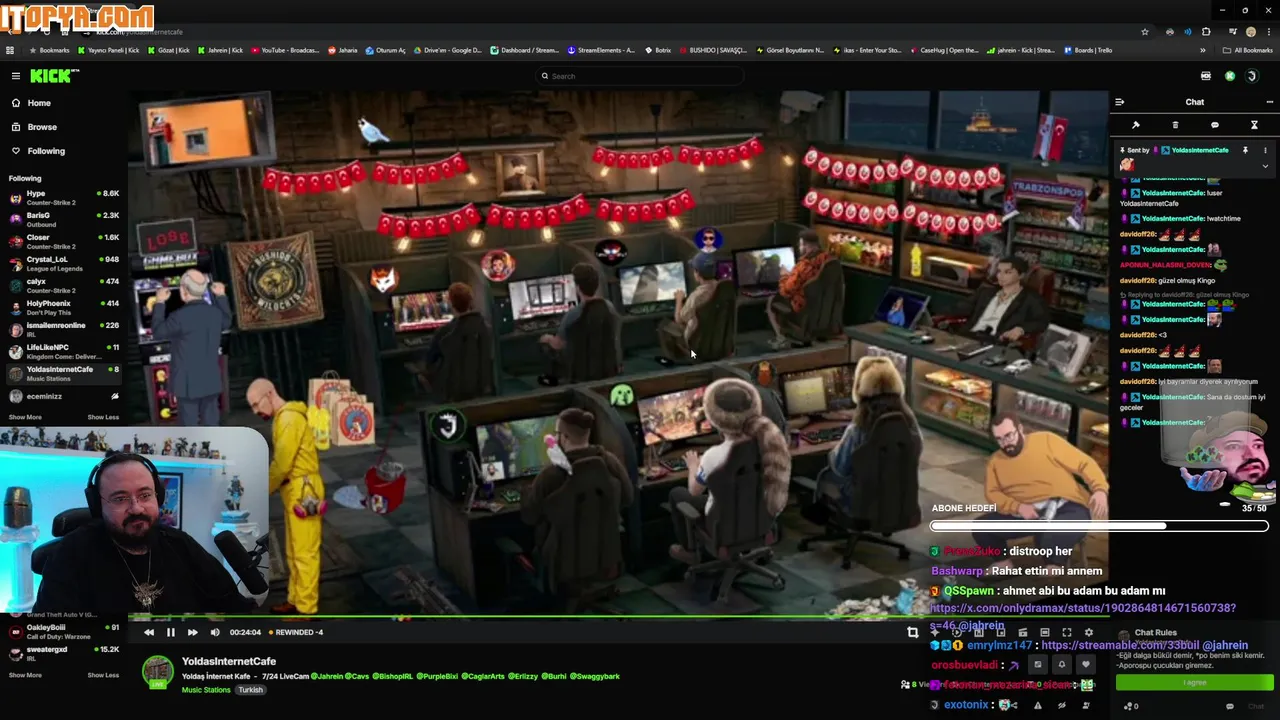This screenshot has width=1280, height=720.
Task: Open All Bookmarks in the browser bar
Action: 1248,50
